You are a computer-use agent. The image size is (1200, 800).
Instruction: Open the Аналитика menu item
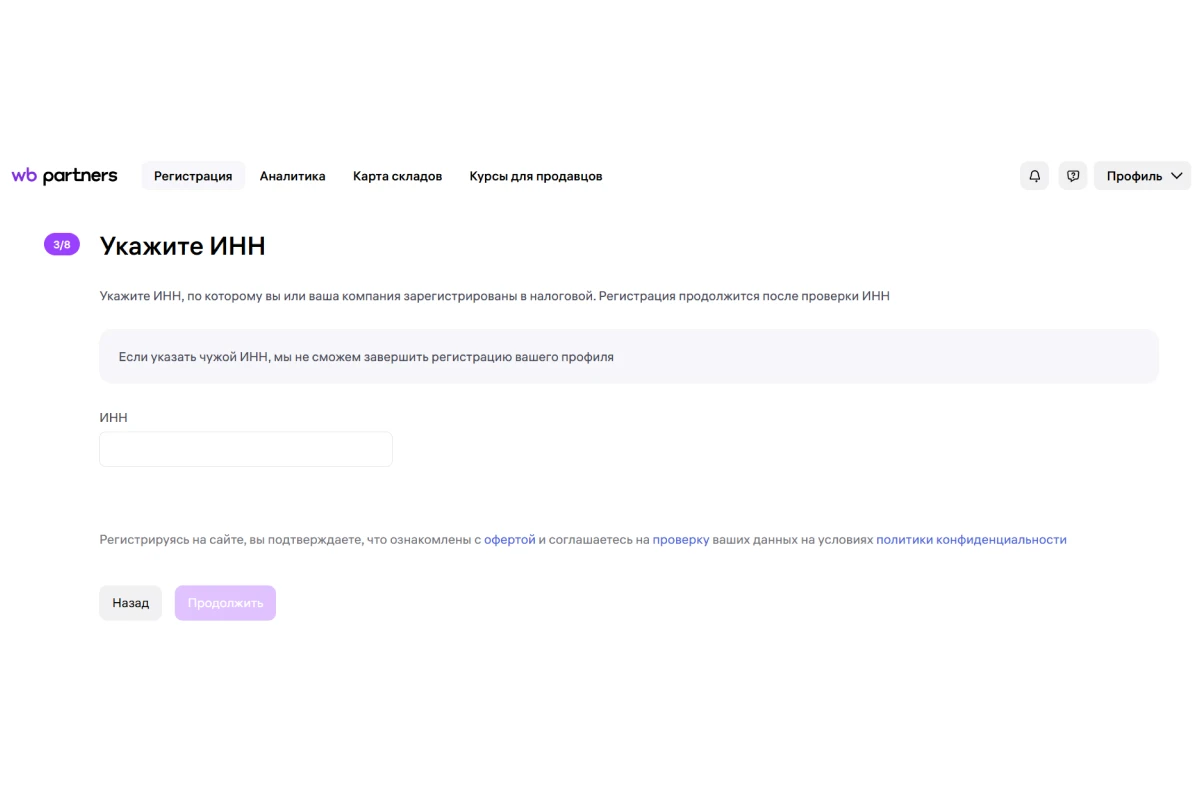point(292,176)
